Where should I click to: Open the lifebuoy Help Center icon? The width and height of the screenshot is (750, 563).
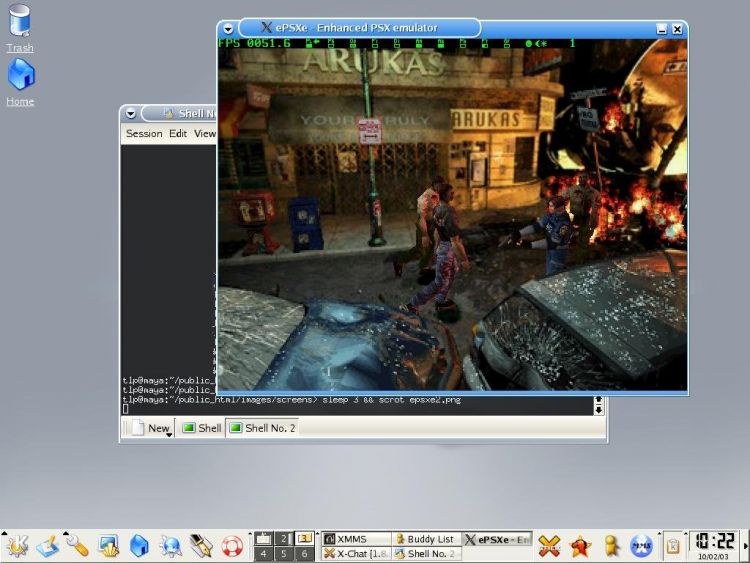(x=232, y=546)
